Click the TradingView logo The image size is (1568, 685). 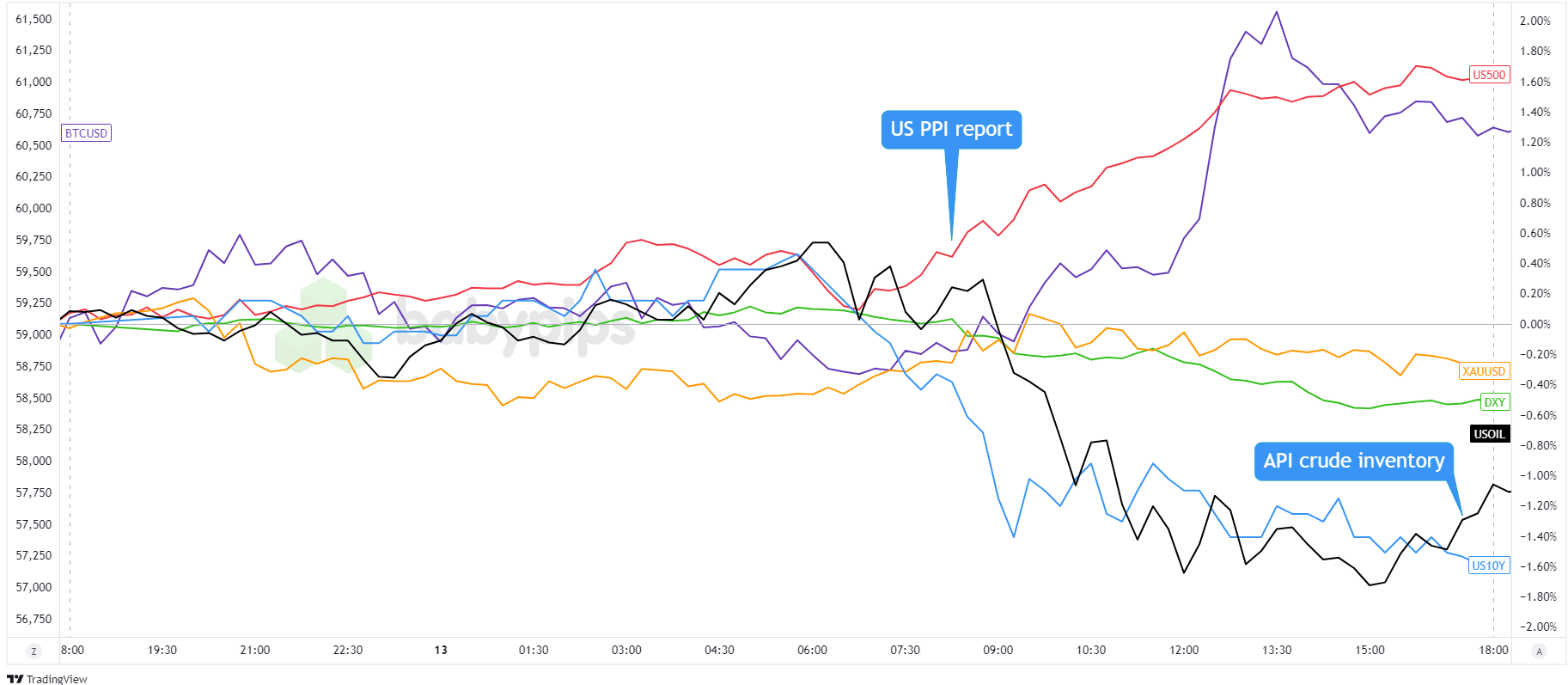tap(47, 679)
